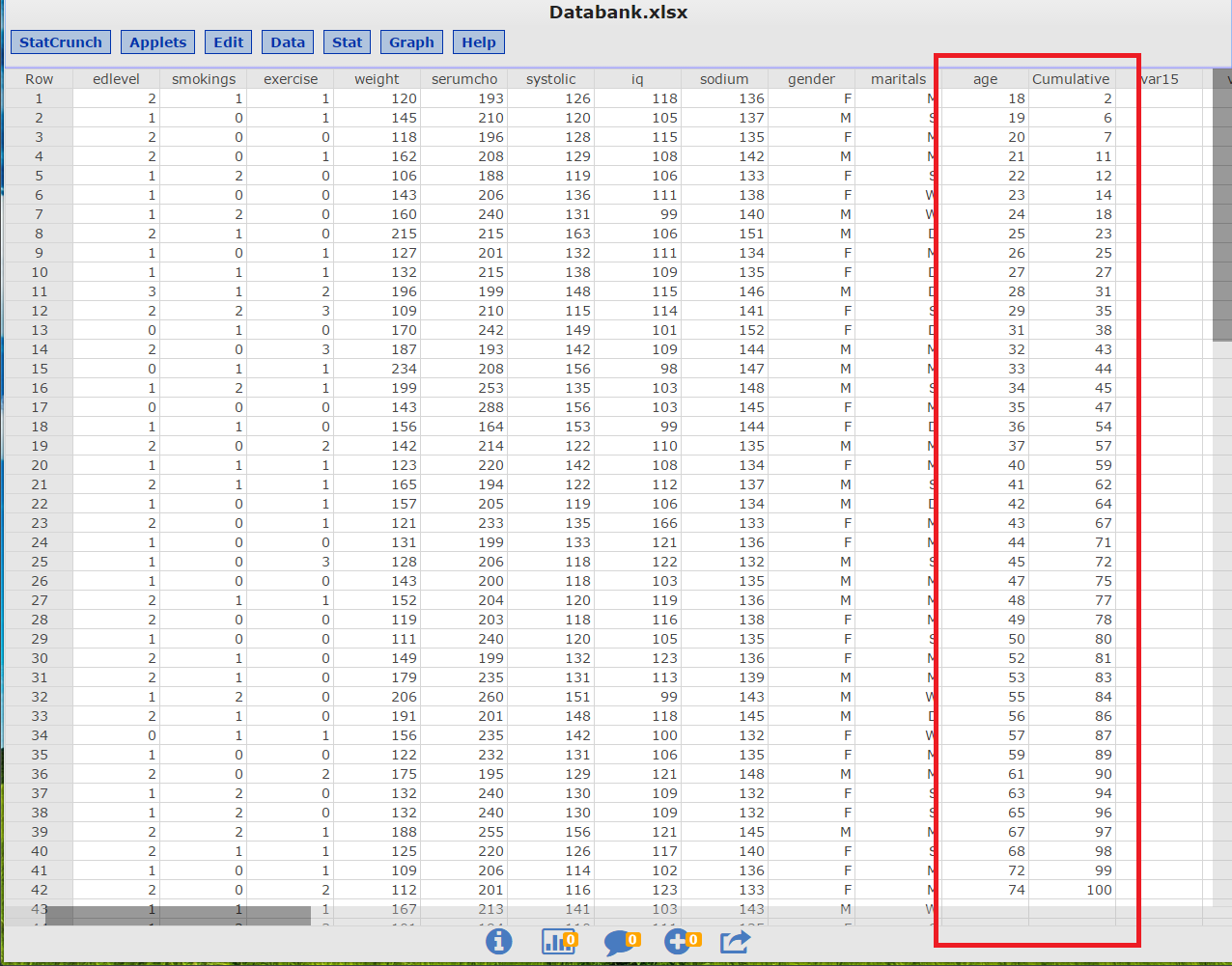The height and width of the screenshot is (966, 1232).
Task: Click weight cell 234 in row 15
Action: (x=377, y=369)
